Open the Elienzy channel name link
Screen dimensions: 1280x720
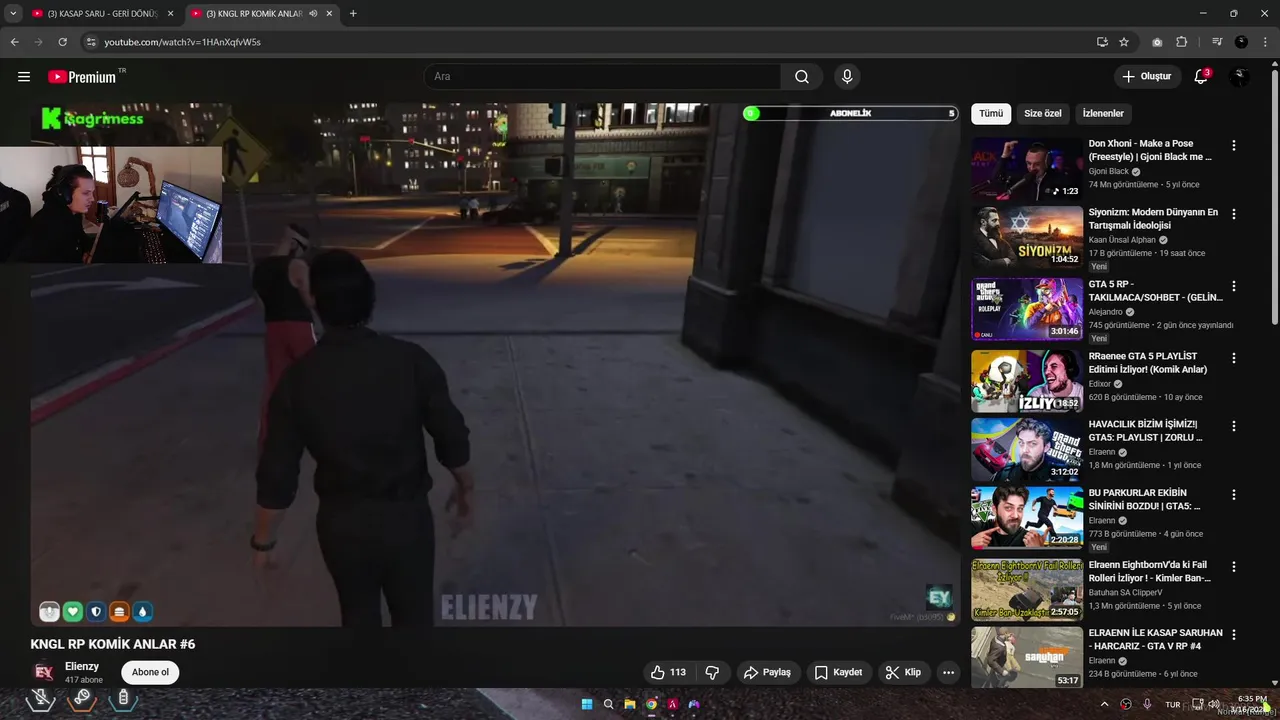tap(82, 666)
